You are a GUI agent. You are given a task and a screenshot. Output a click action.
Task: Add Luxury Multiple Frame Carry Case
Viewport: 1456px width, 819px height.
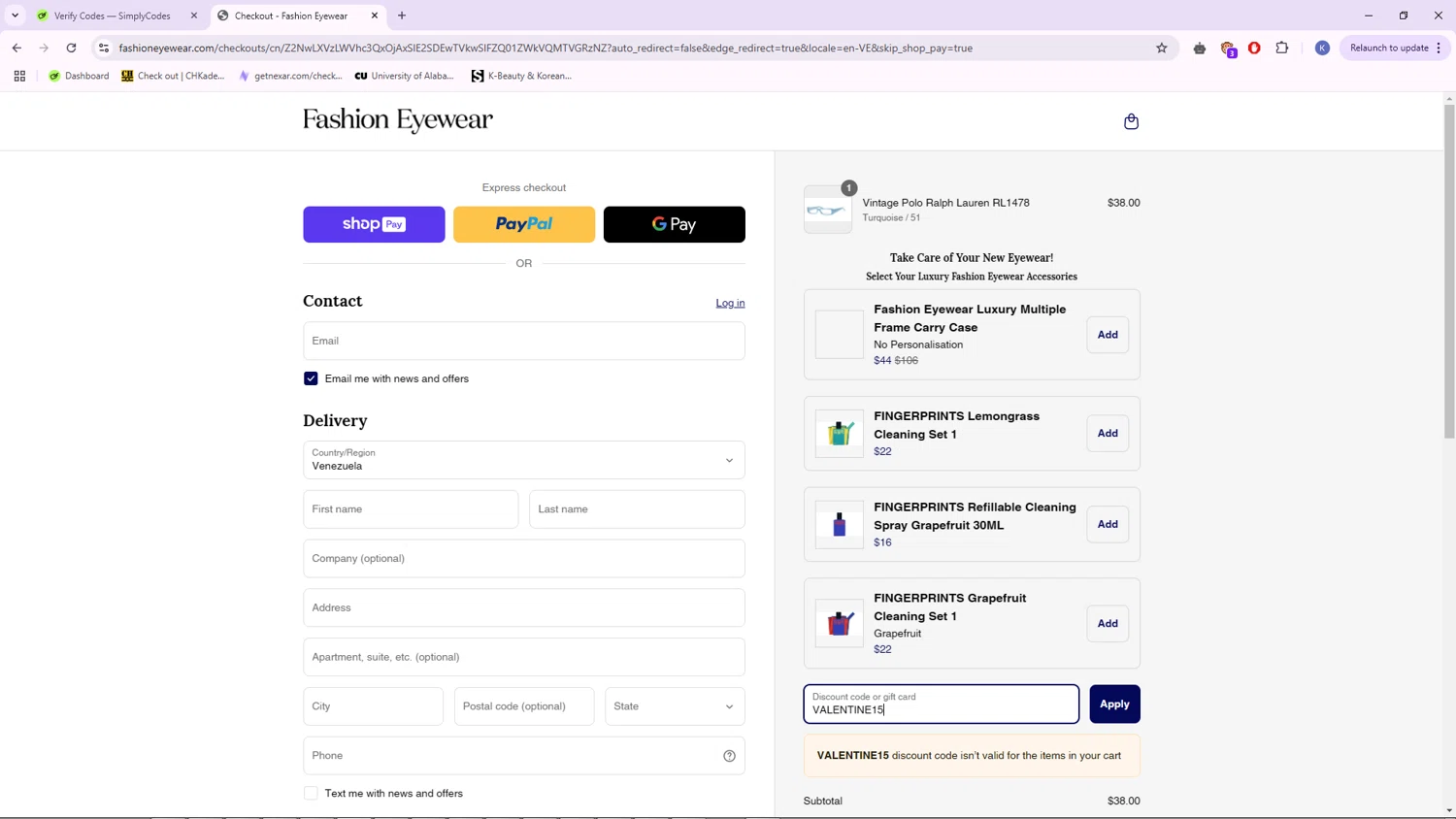tap(1108, 335)
